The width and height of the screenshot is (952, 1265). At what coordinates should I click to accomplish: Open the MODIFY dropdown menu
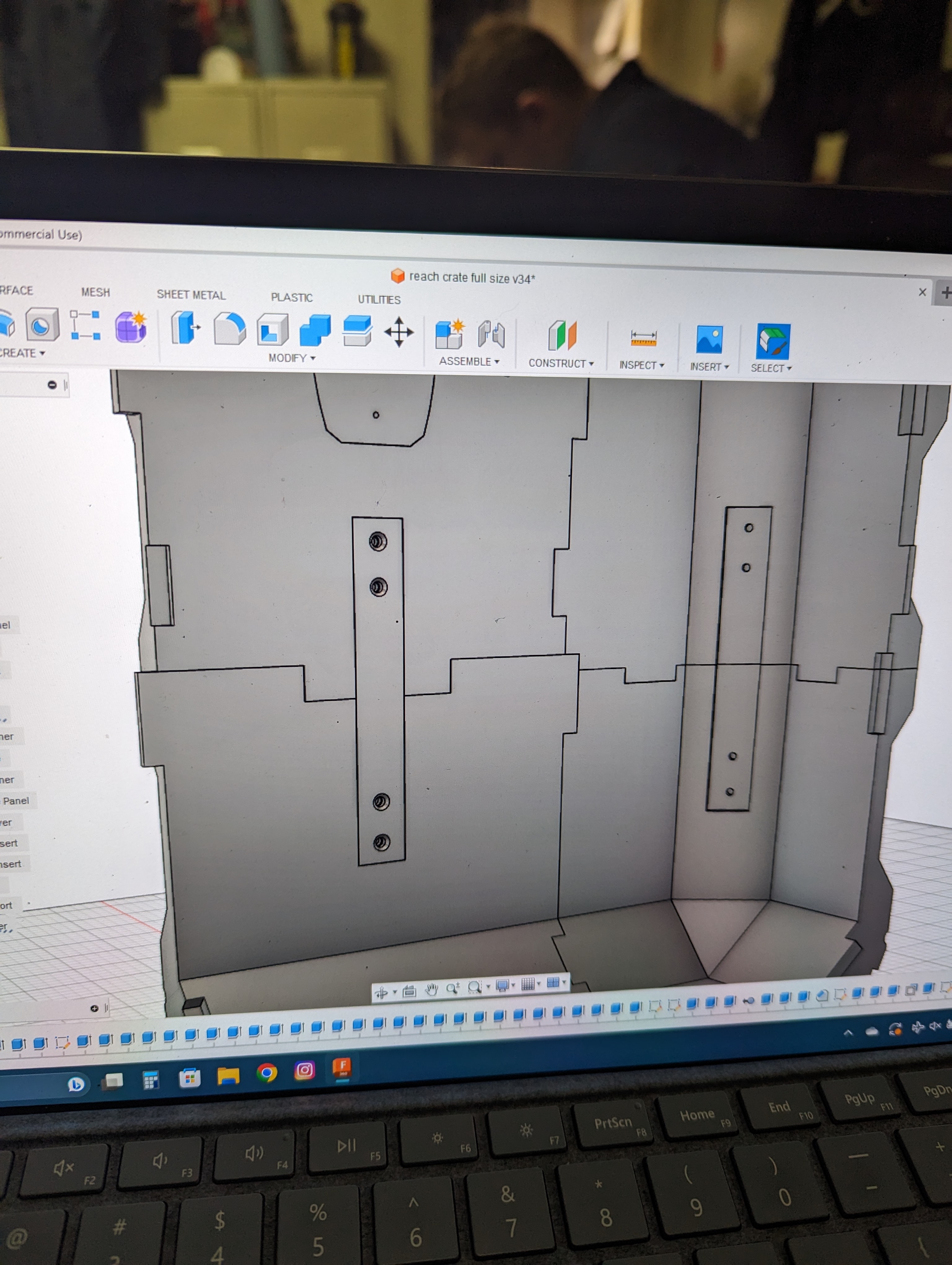pos(292,358)
